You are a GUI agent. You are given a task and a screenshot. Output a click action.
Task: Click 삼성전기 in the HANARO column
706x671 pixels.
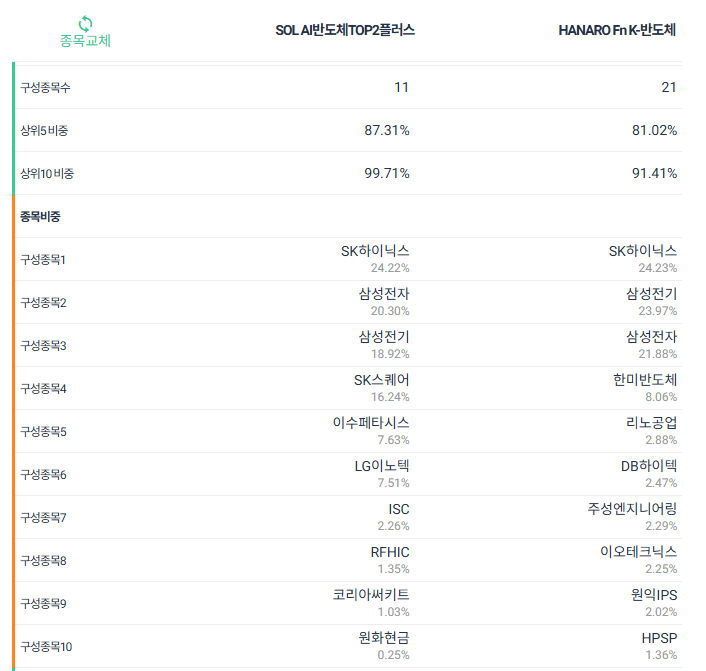pos(652,294)
